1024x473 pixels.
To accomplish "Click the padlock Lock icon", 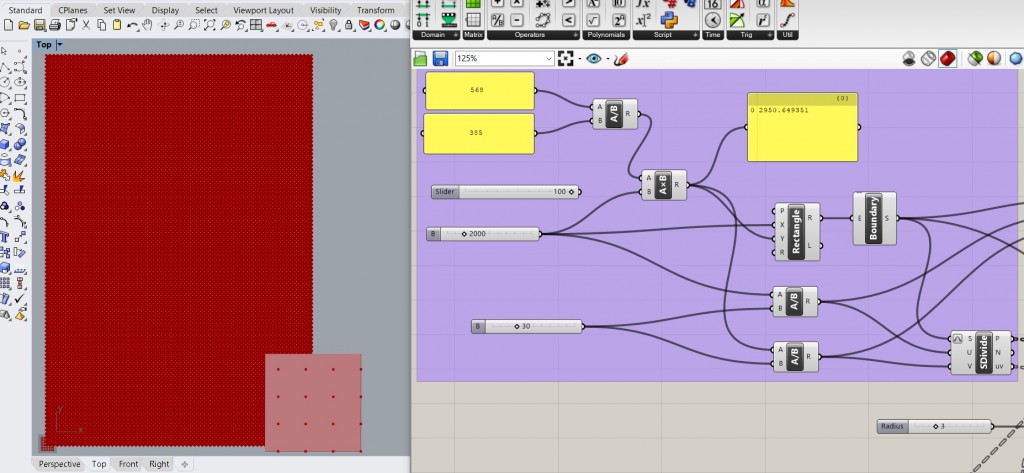I will [349, 25].
